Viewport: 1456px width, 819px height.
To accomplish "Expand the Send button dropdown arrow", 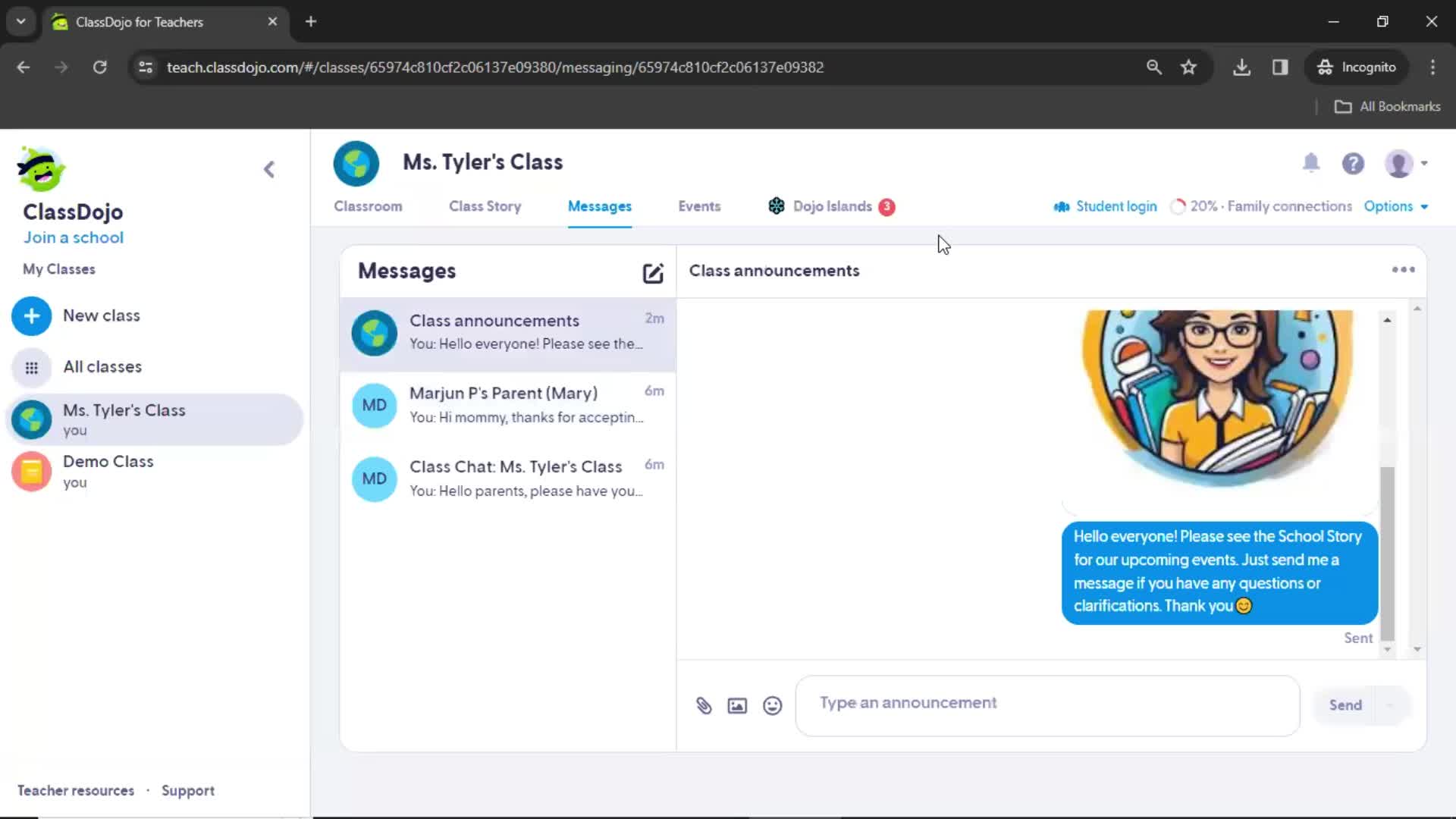I will click(1391, 705).
